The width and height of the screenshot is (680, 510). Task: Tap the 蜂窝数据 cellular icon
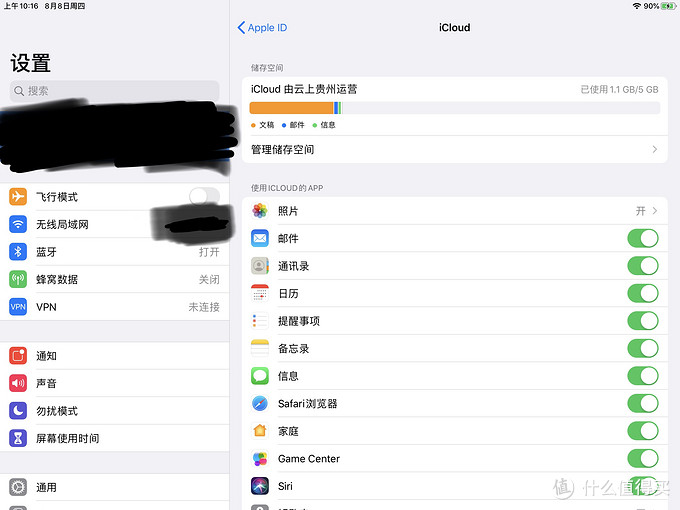coord(18,279)
